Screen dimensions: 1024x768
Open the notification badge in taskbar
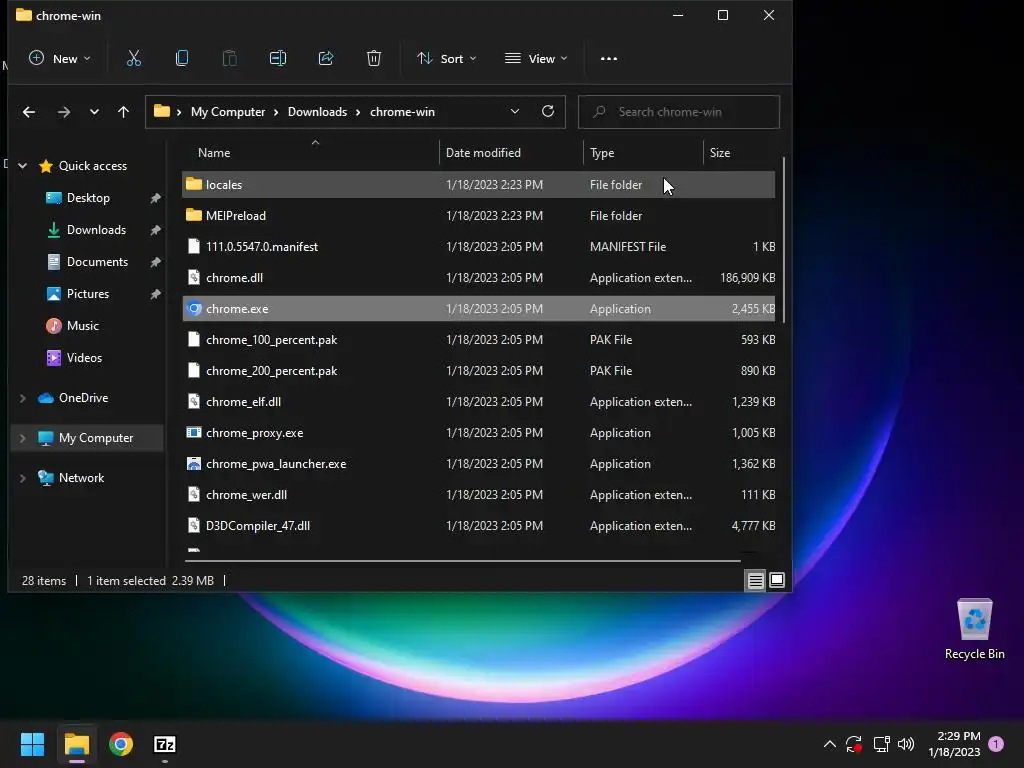click(996, 744)
